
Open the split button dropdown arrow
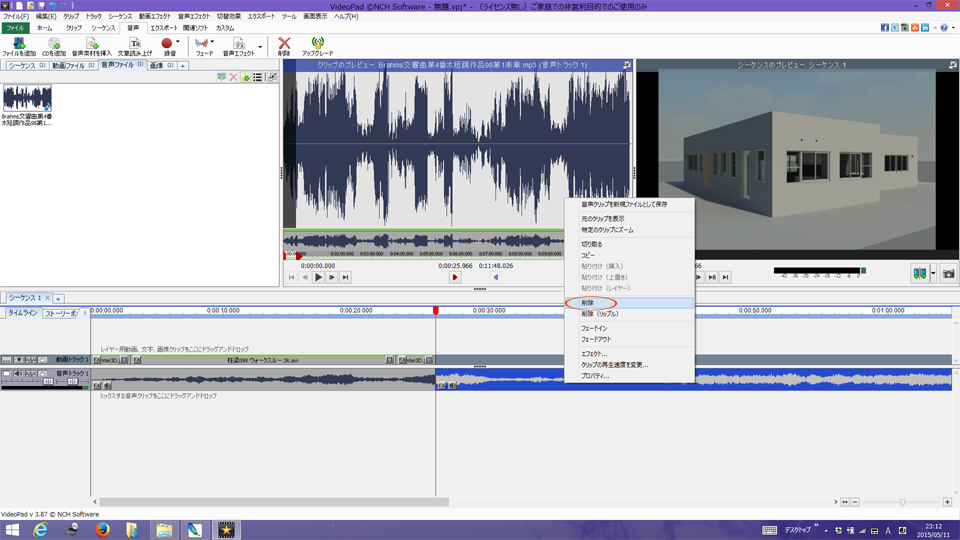pos(933,274)
